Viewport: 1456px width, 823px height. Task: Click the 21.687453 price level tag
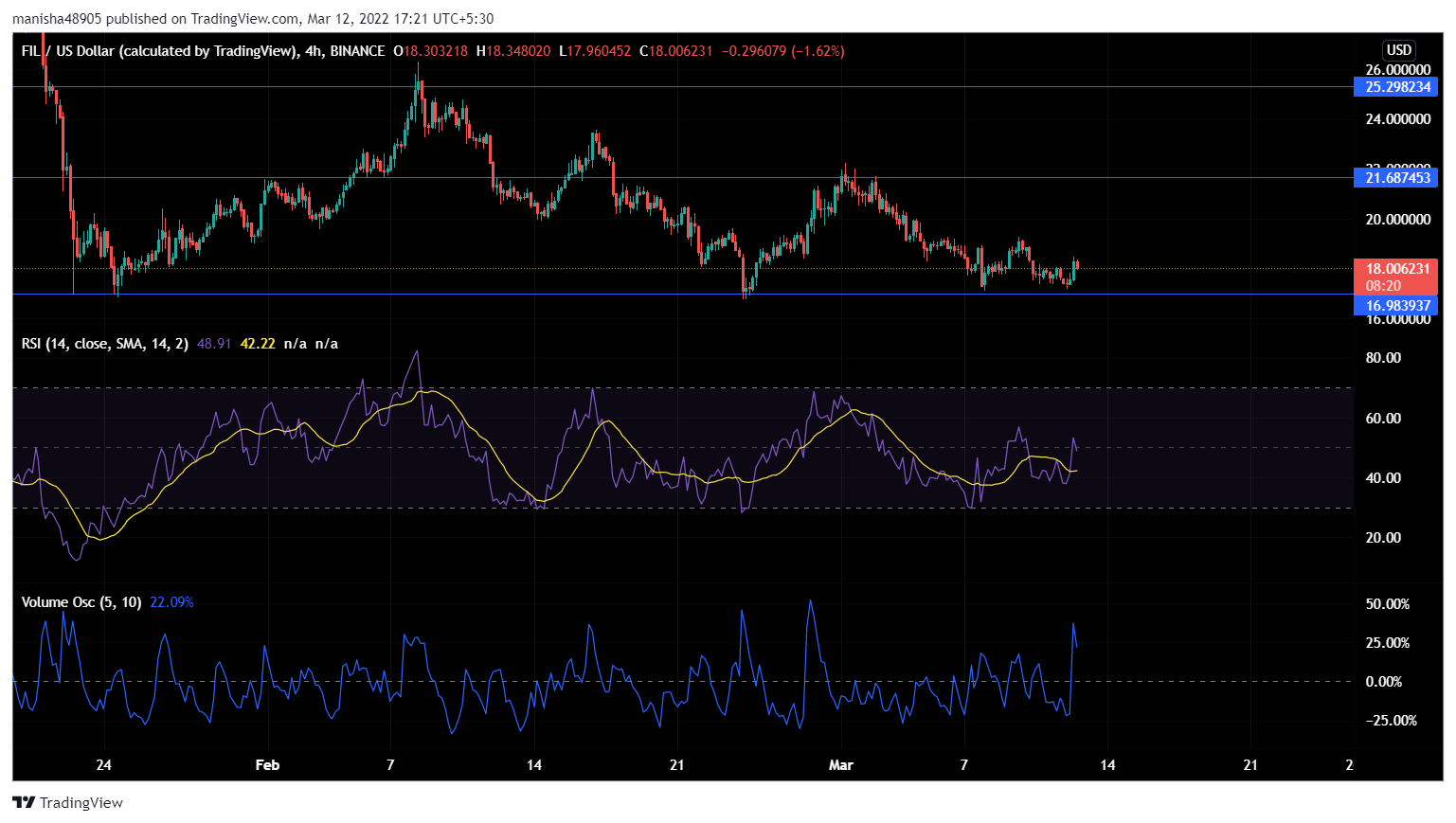(1396, 178)
